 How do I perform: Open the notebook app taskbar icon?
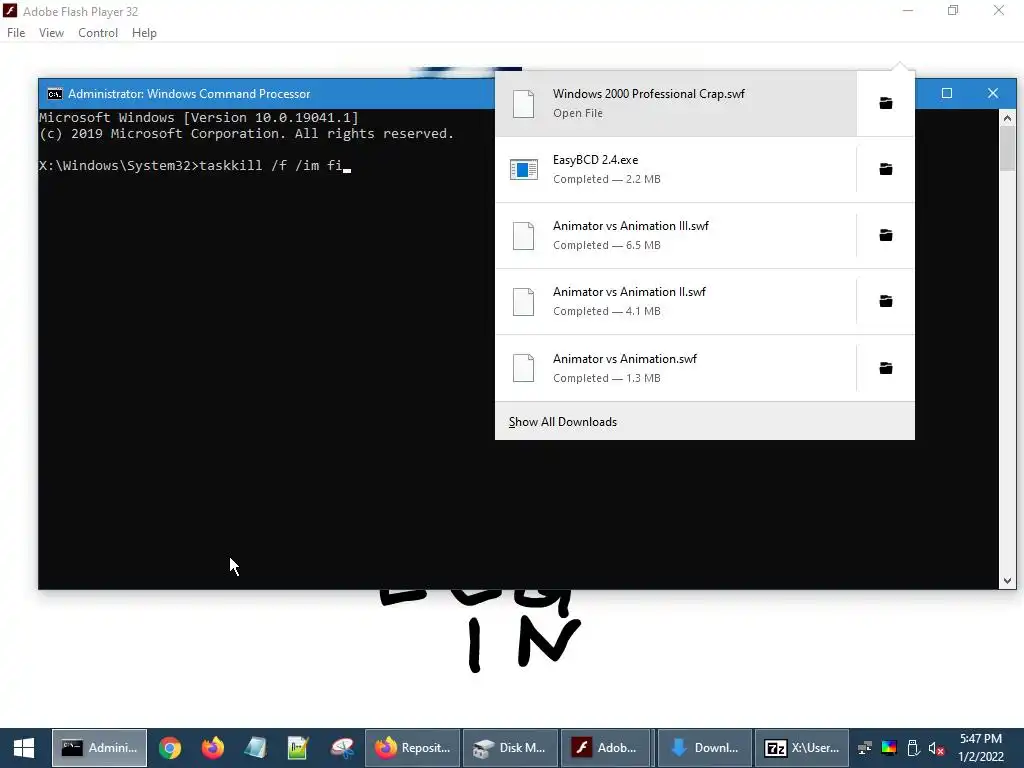(x=255, y=748)
